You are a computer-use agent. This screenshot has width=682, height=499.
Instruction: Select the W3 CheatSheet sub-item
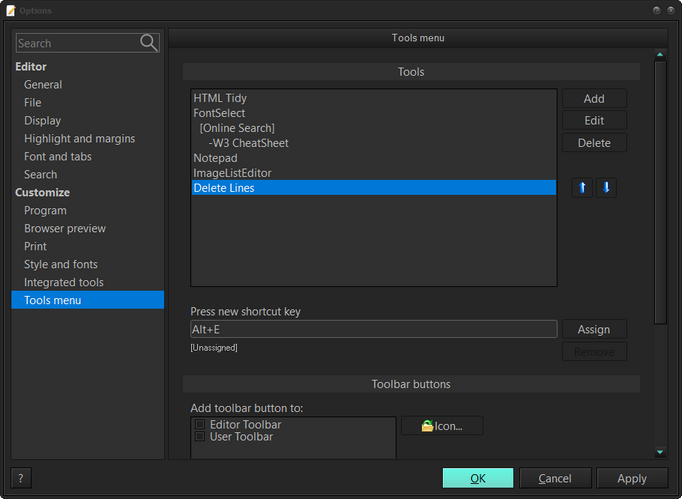[x=248, y=143]
